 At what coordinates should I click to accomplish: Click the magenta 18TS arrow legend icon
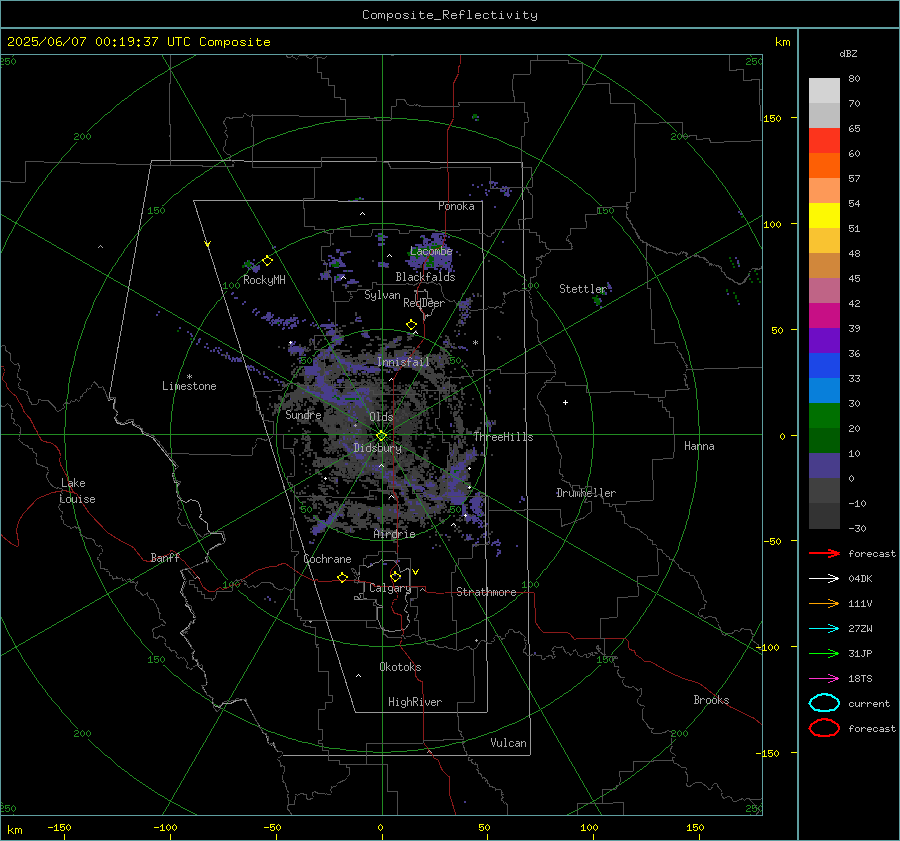pos(824,679)
